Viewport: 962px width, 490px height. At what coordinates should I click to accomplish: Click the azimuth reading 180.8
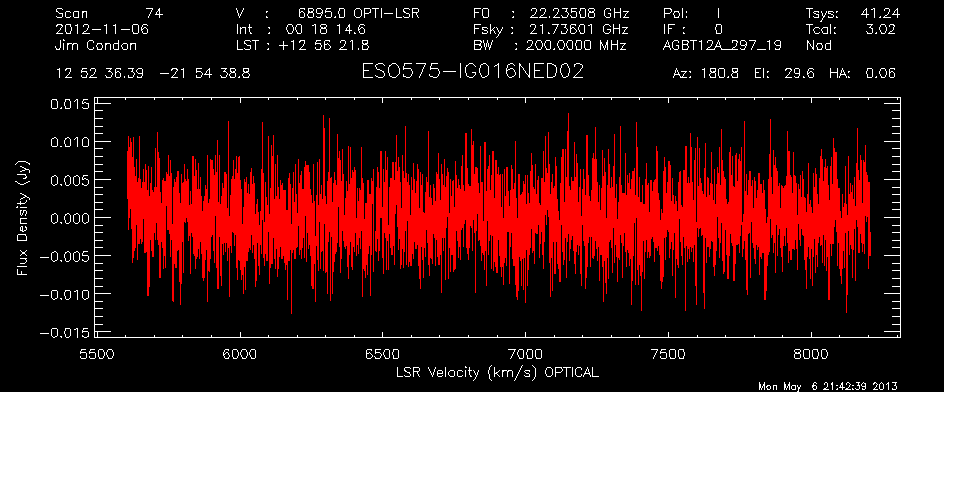tap(720, 73)
